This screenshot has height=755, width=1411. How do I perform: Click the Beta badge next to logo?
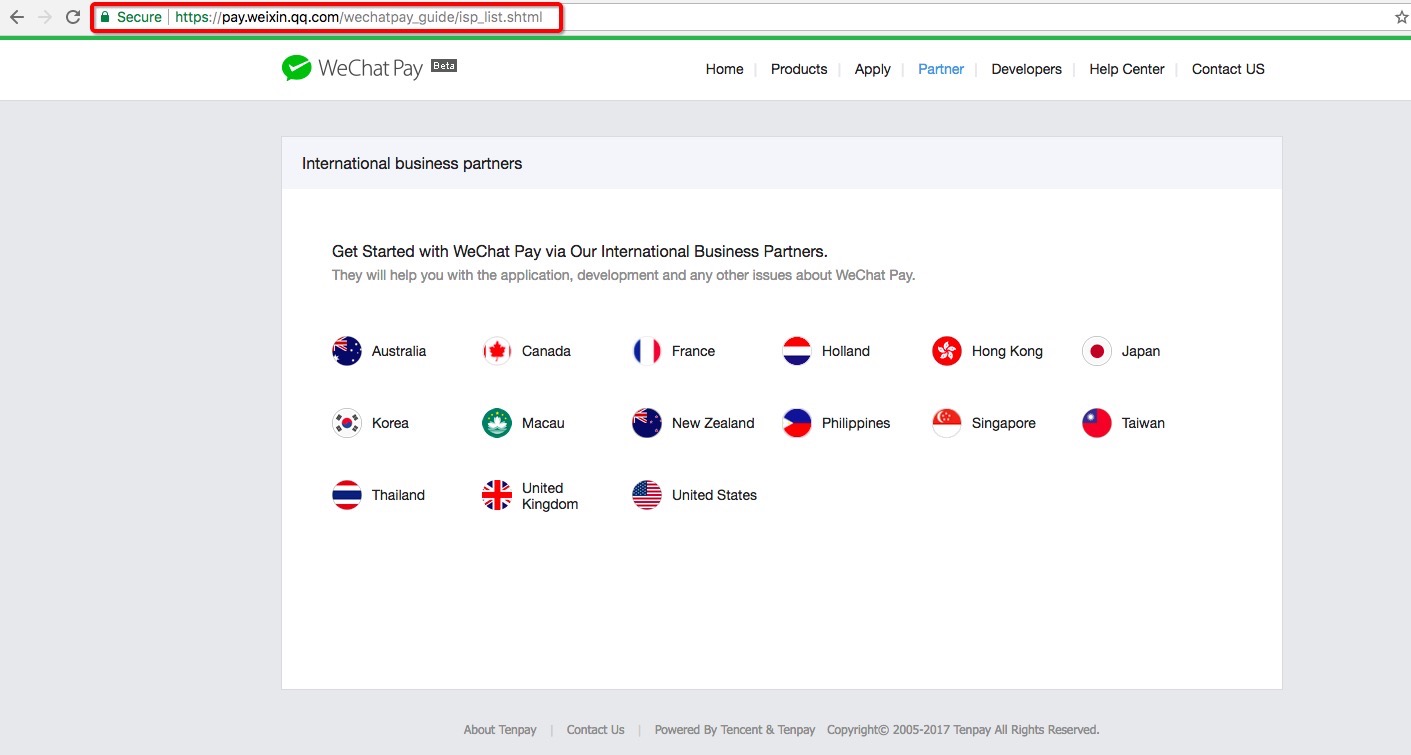(444, 66)
